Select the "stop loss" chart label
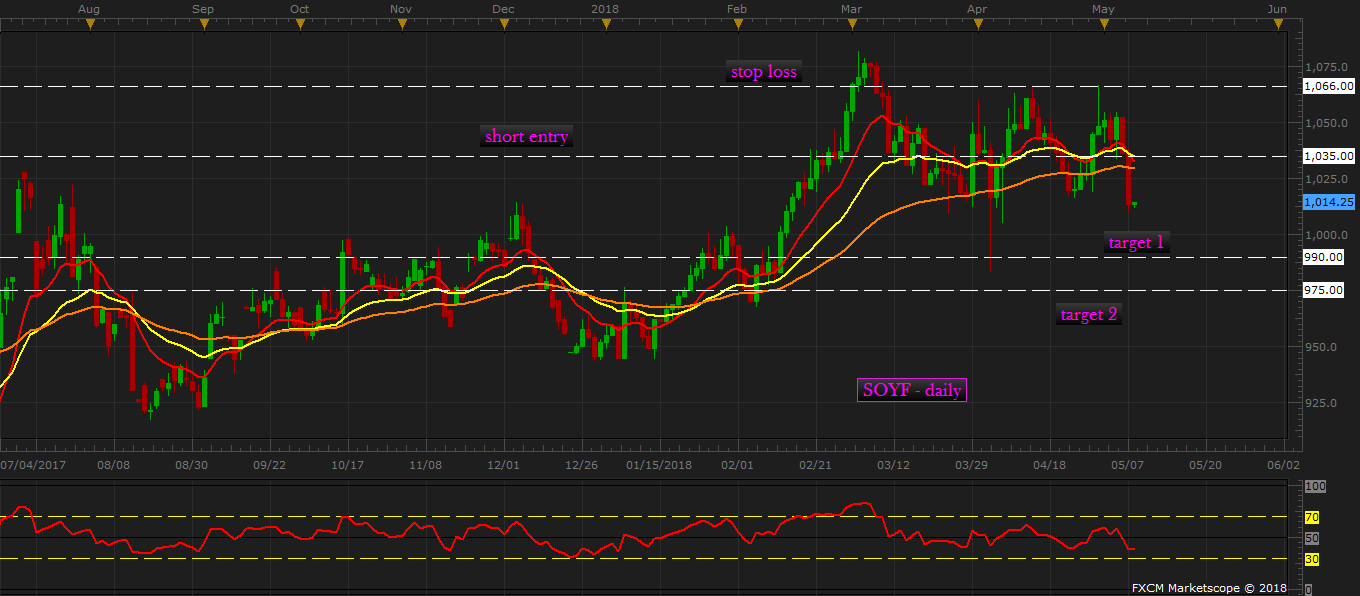This screenshot has height=596, width=1360. (x=764, y=72)
